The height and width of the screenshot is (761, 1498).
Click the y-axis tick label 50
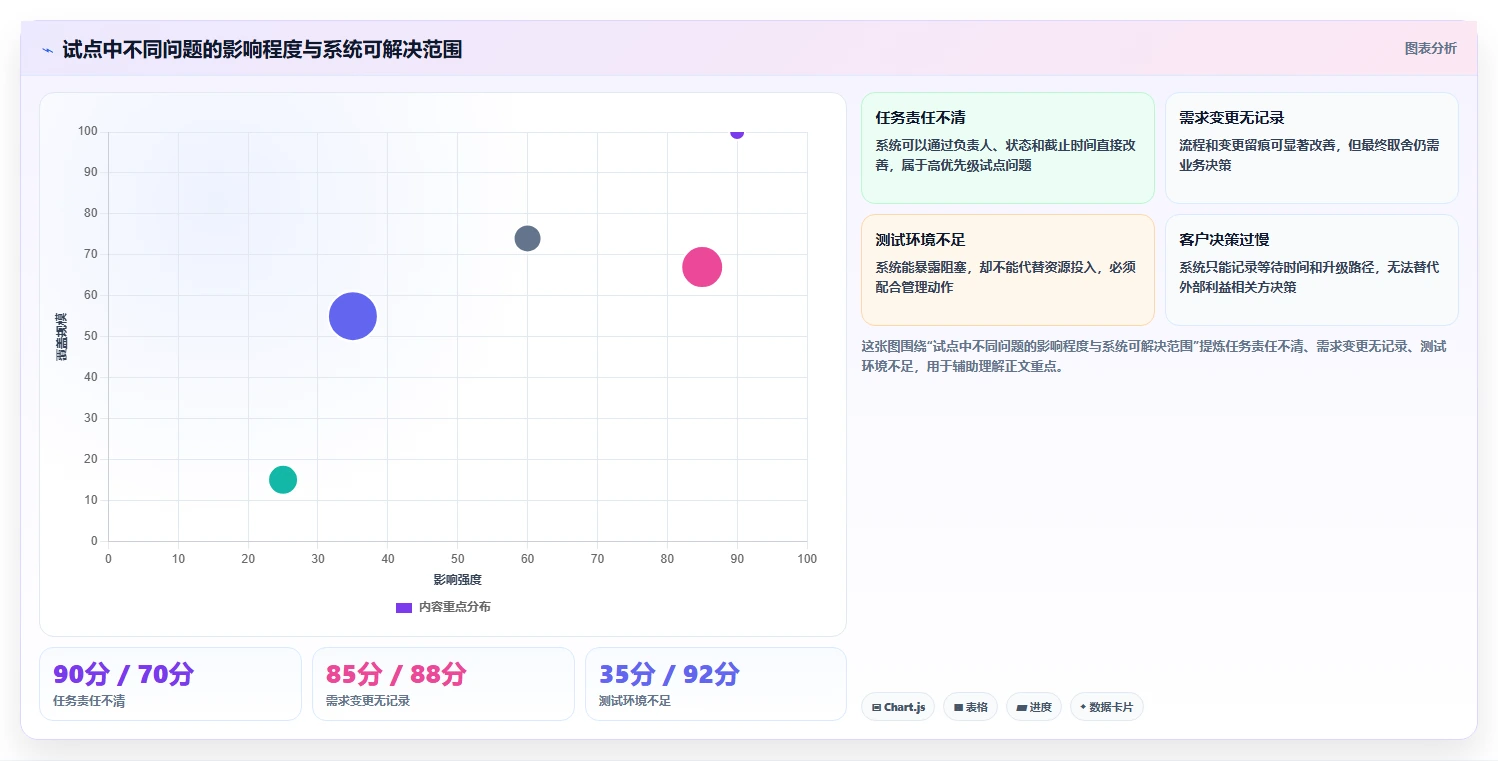point(91,336)
